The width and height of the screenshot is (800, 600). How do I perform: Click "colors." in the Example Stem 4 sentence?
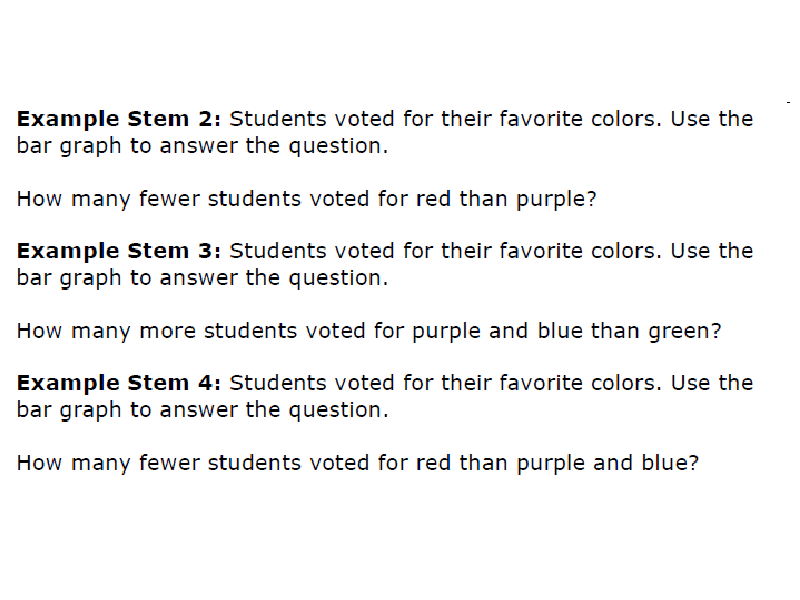coord(626,383)
